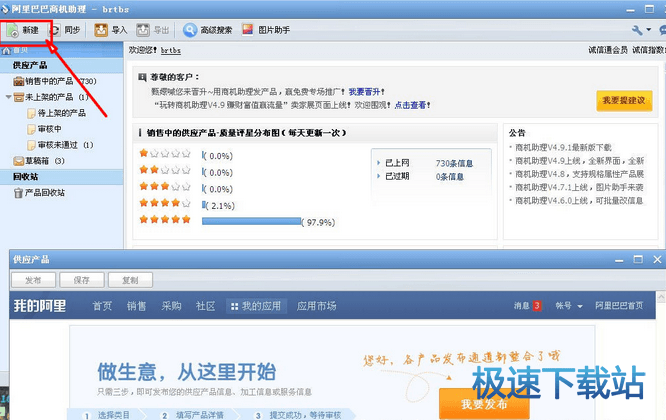Click the five-star 97.9% progress bar

(251, 221)
